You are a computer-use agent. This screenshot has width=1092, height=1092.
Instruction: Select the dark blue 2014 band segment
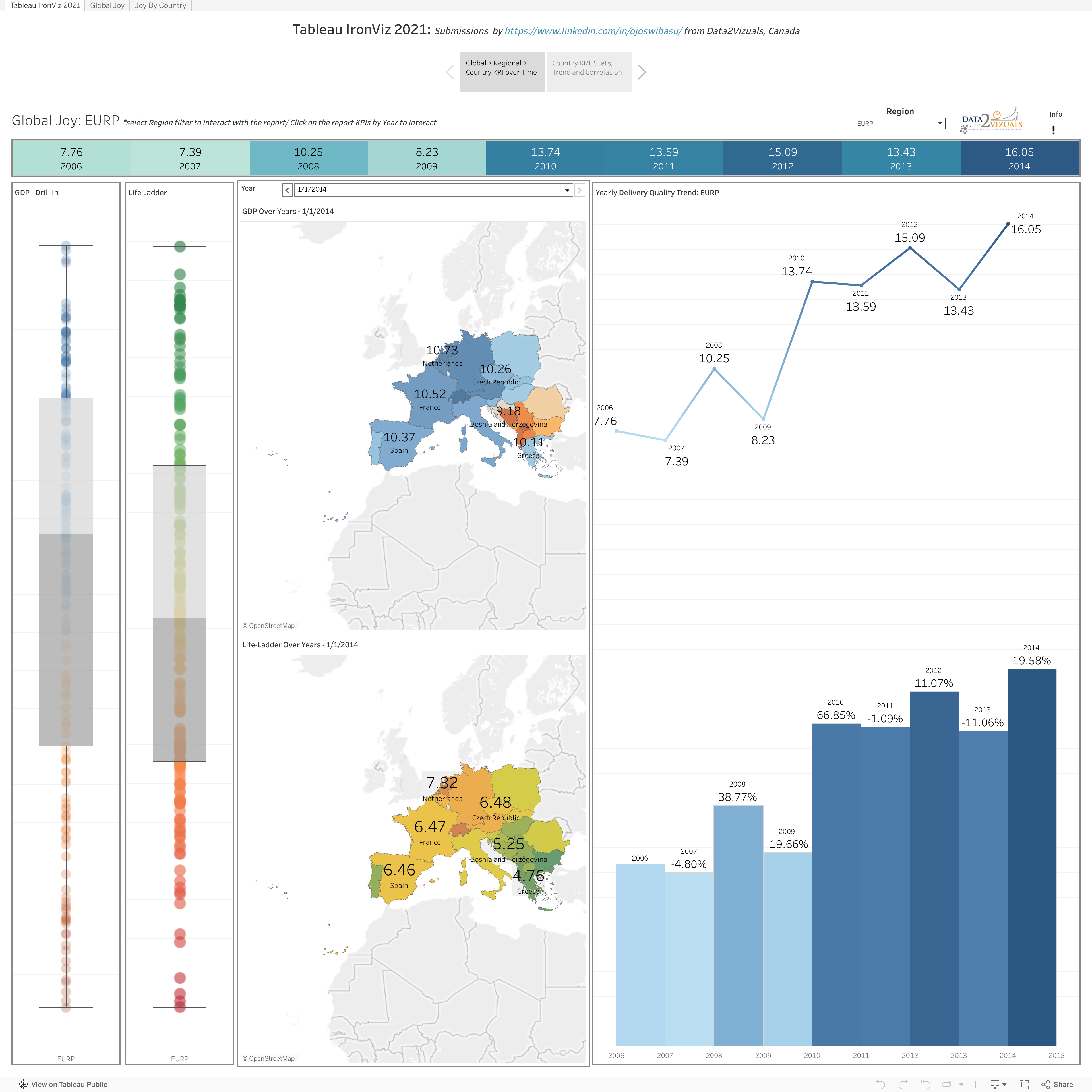point(1019,159)
